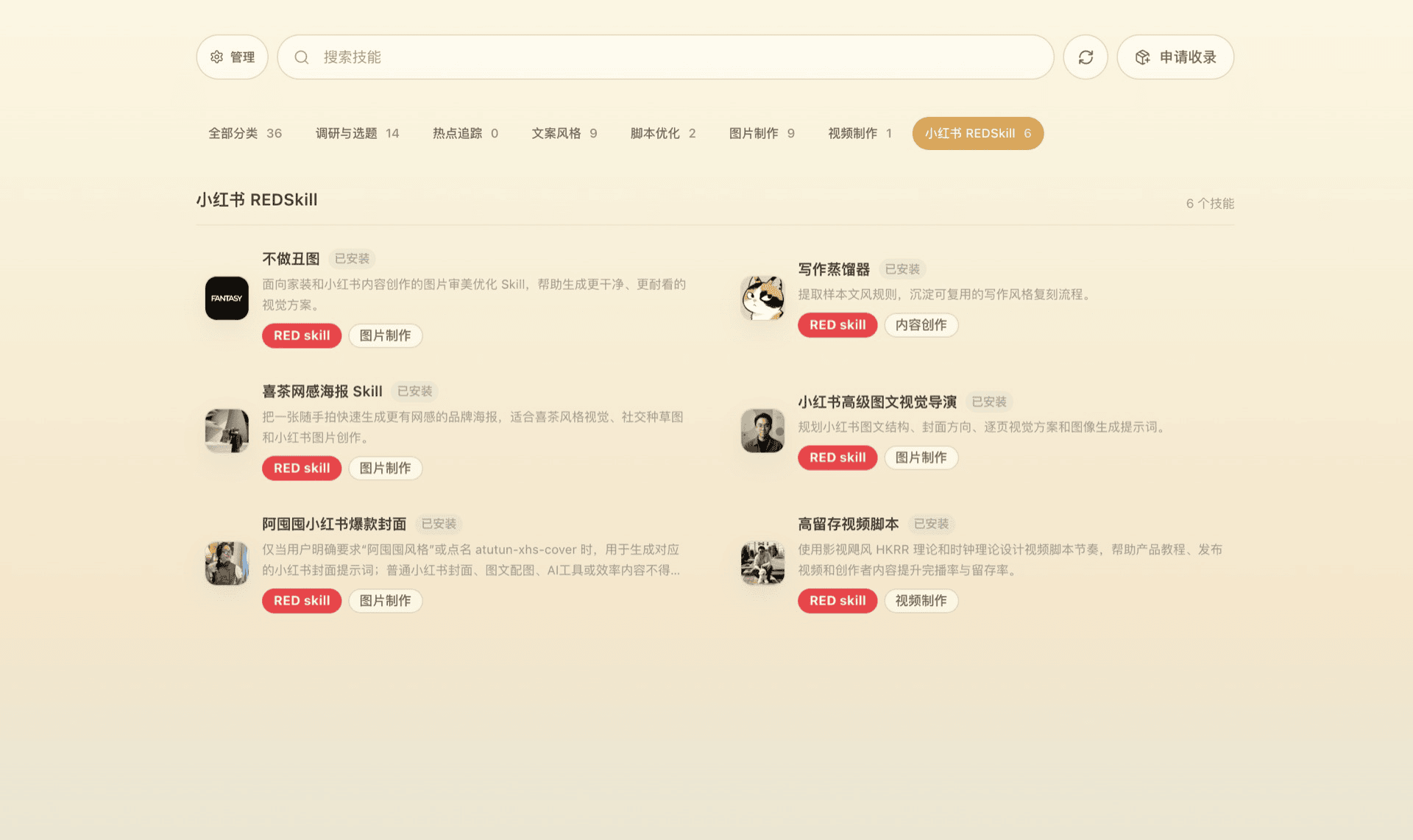Image resolution: width=1413 pixels, height=840 pixels.
Task: Click 图片制作 tag under 阿围围小红书爆款封面
Action: (x=385, y=601)
